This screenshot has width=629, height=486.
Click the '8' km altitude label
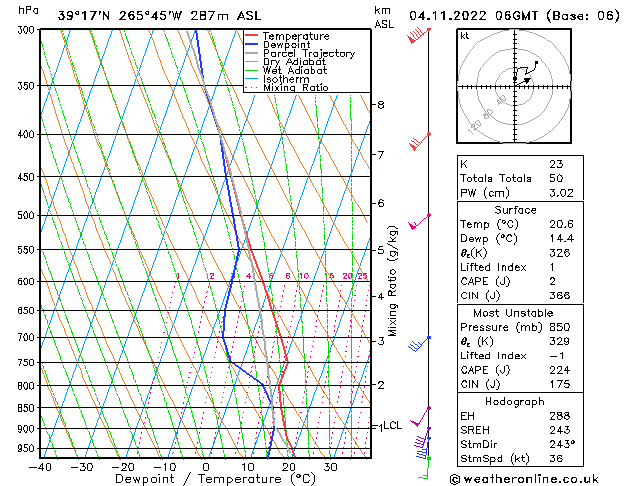(380, 105)
